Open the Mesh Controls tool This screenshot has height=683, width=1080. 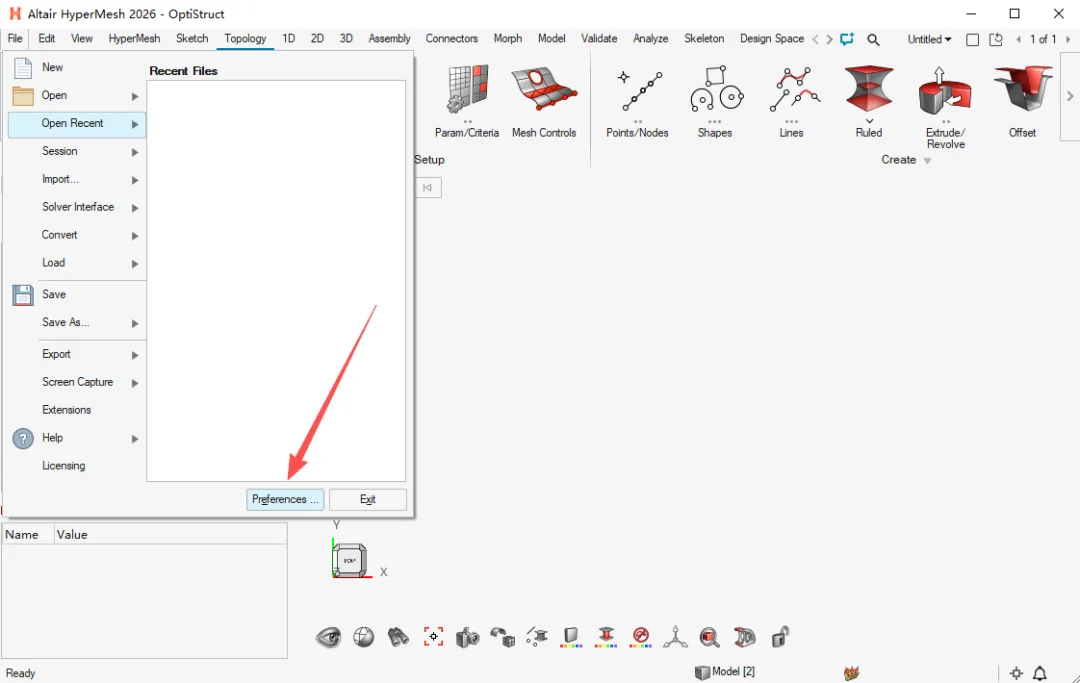[x=543, y=90]
